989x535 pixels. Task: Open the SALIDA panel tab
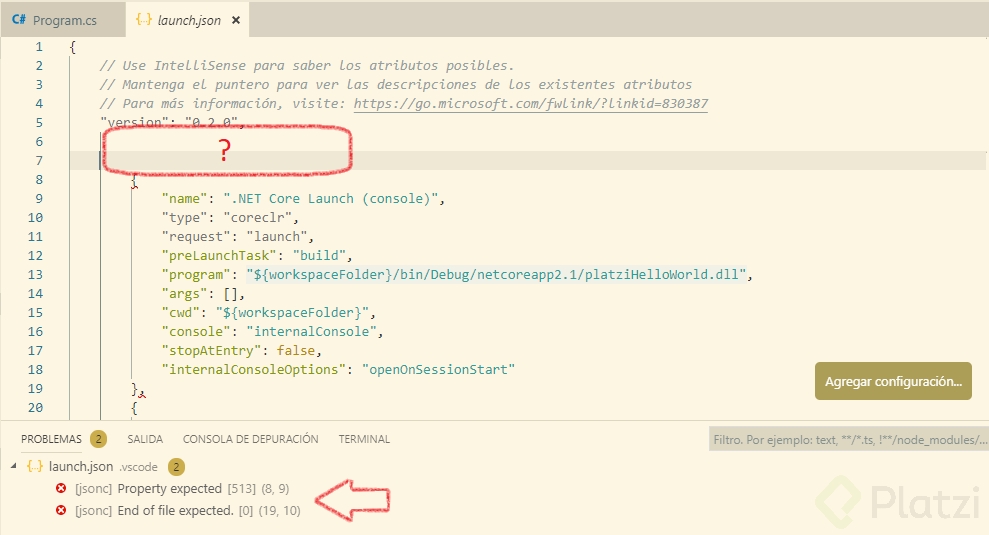[145, 439]
